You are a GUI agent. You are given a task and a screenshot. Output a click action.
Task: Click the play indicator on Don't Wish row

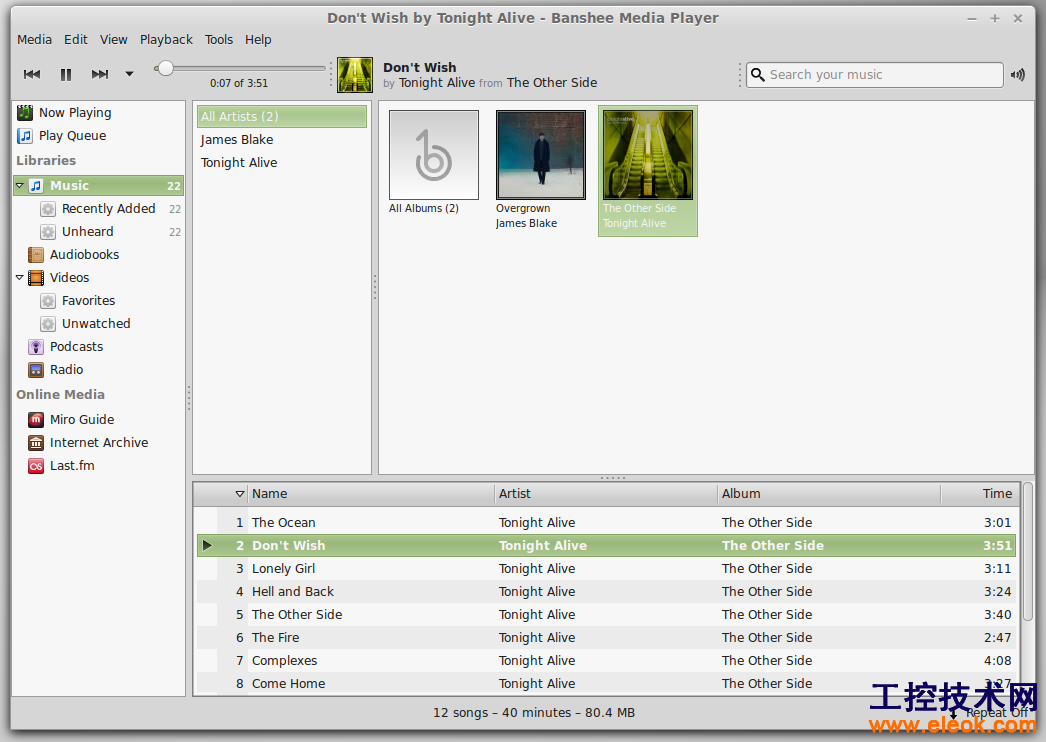[207, 546]
